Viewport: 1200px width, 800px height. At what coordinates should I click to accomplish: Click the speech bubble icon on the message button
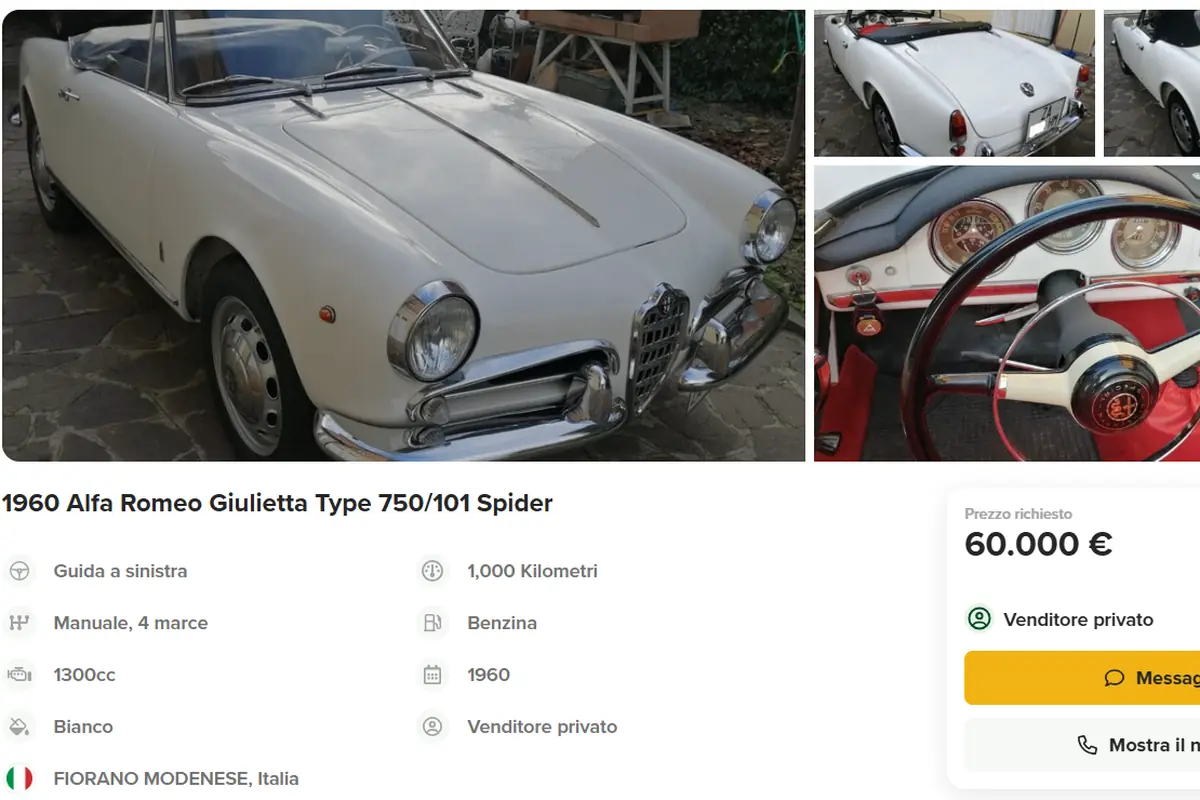(x=1114, y=678)
